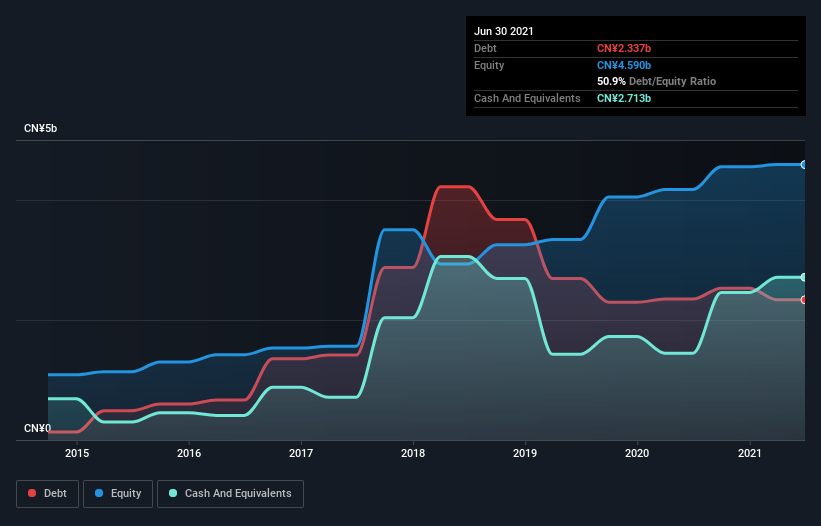Click the CN¥5b y-axis label

click(40, 129)
